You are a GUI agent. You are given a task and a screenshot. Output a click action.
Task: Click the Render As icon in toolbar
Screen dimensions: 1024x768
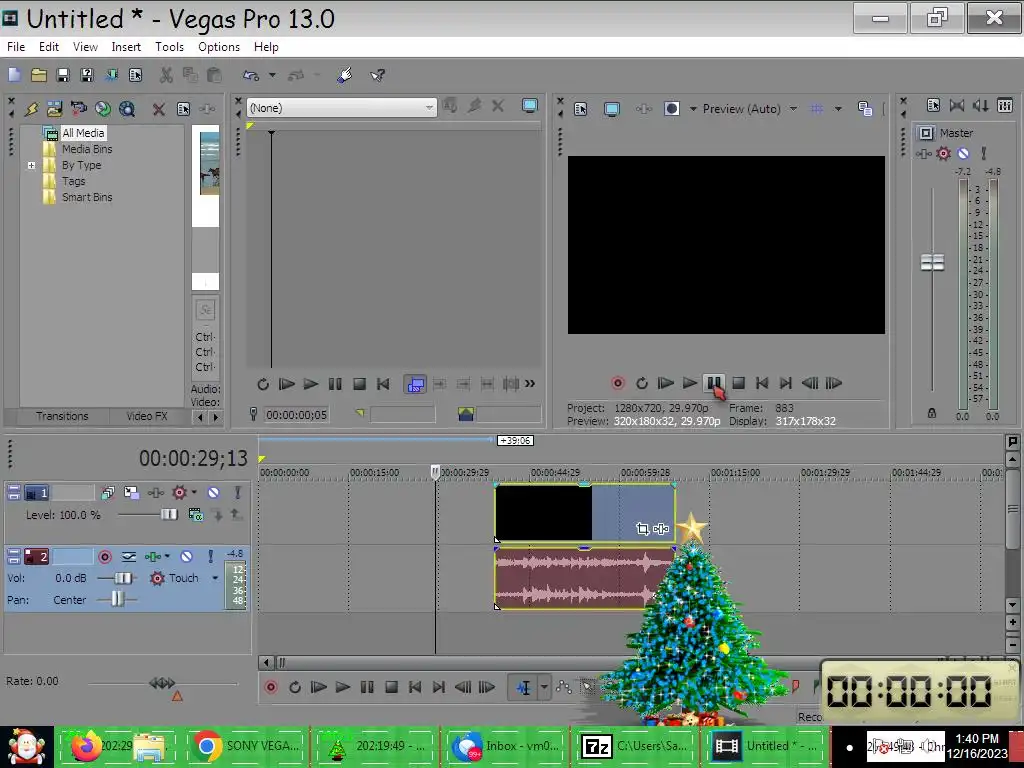click(111, 75)
